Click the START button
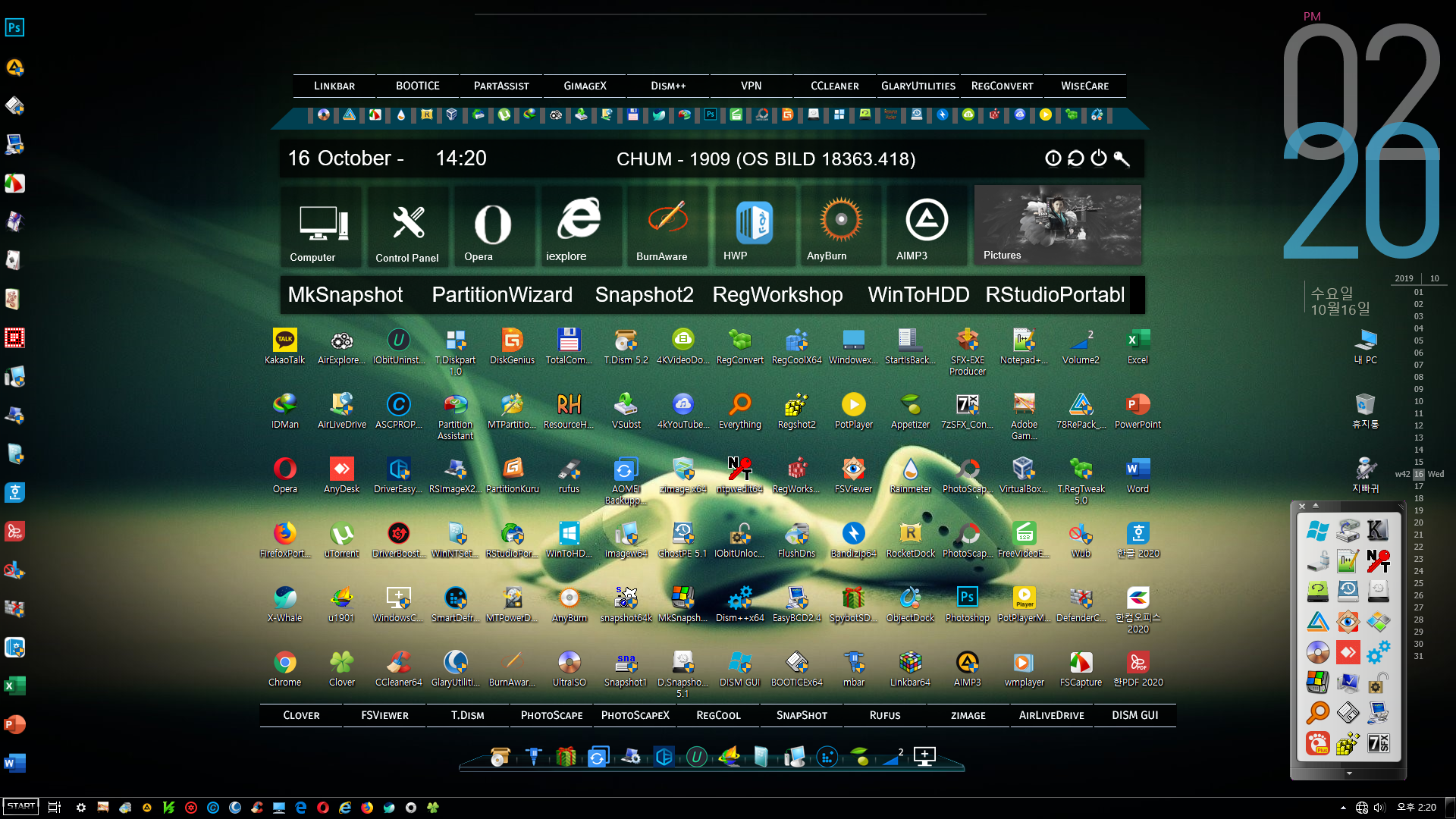Image resolution: width=1456 pixels, height=819 pixels. point(20,806)
